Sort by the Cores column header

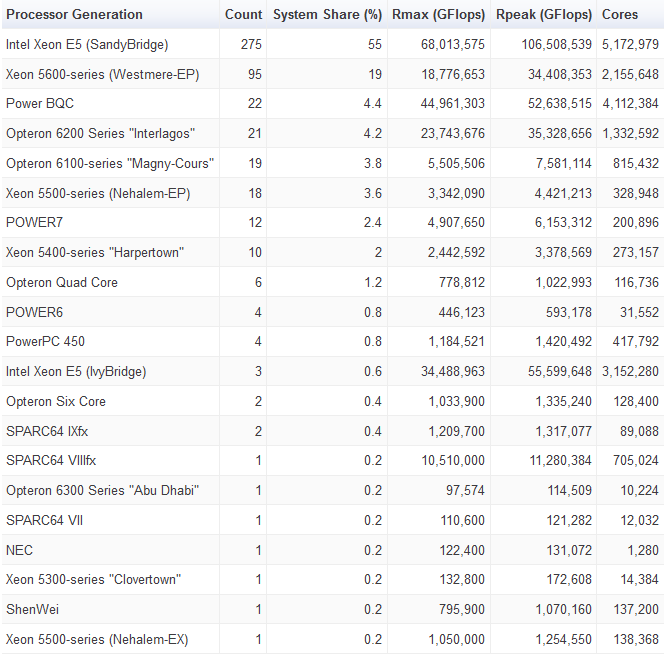(x=620, y=14)
